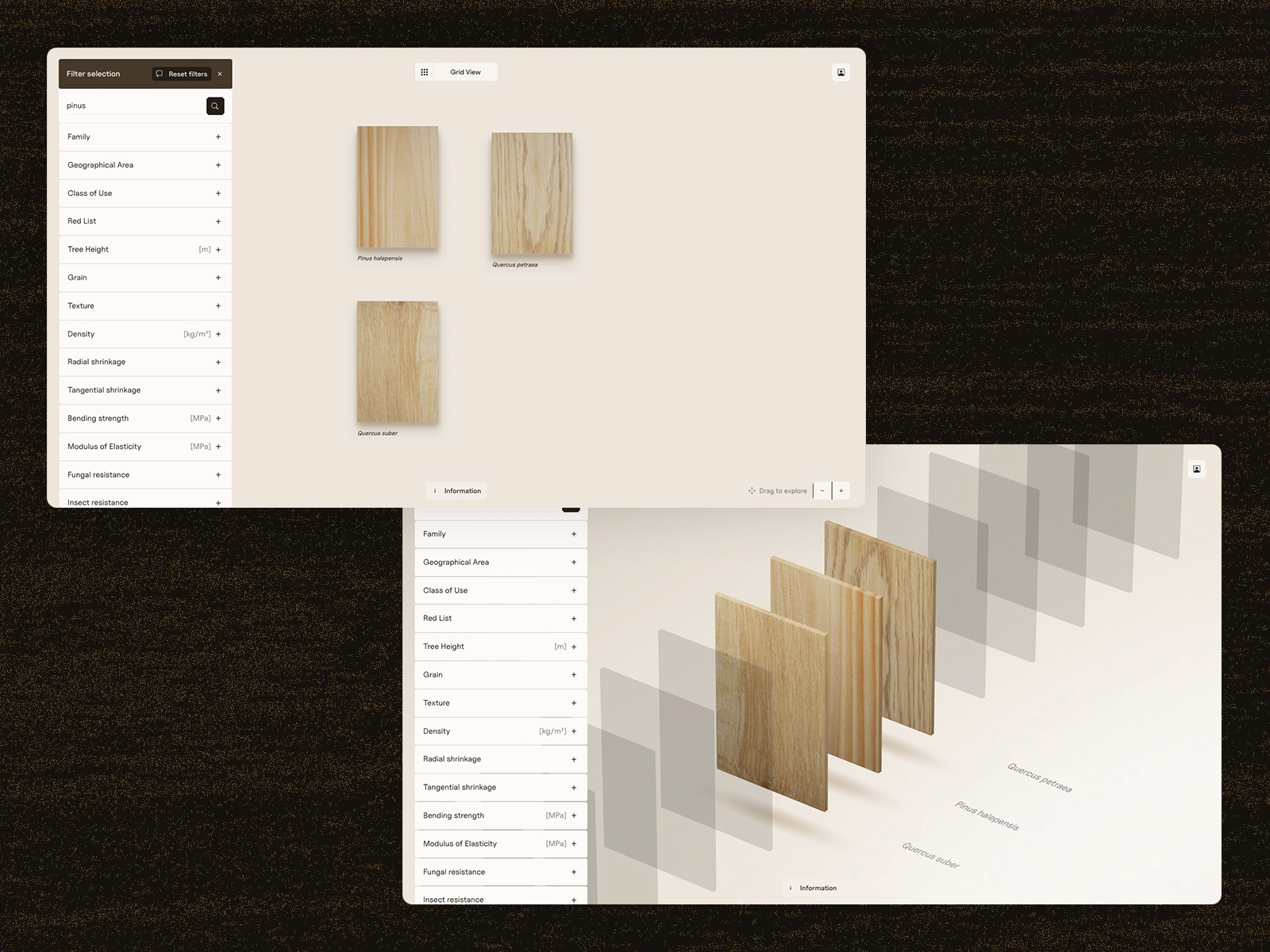The image size is (1270, 952).
Task: Switch layout using the Grid View button
Action: [466, 72]
